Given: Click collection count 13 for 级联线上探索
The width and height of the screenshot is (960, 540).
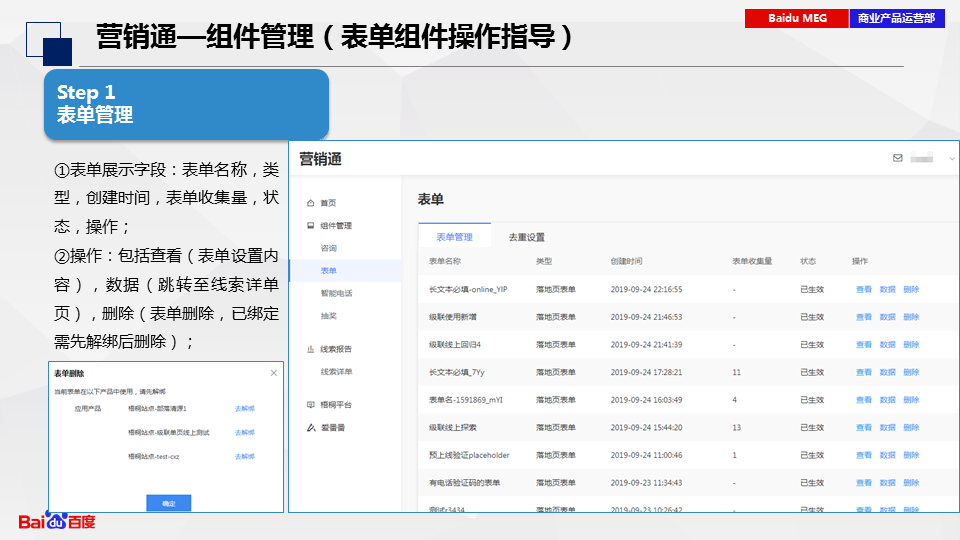Looking at the screenshot, I should coord(737,427).
